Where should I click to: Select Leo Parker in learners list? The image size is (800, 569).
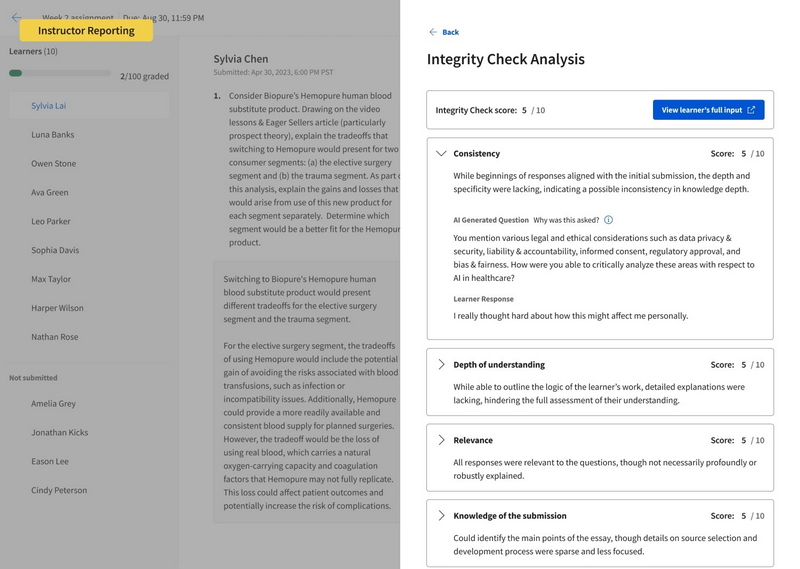[51, 222]
